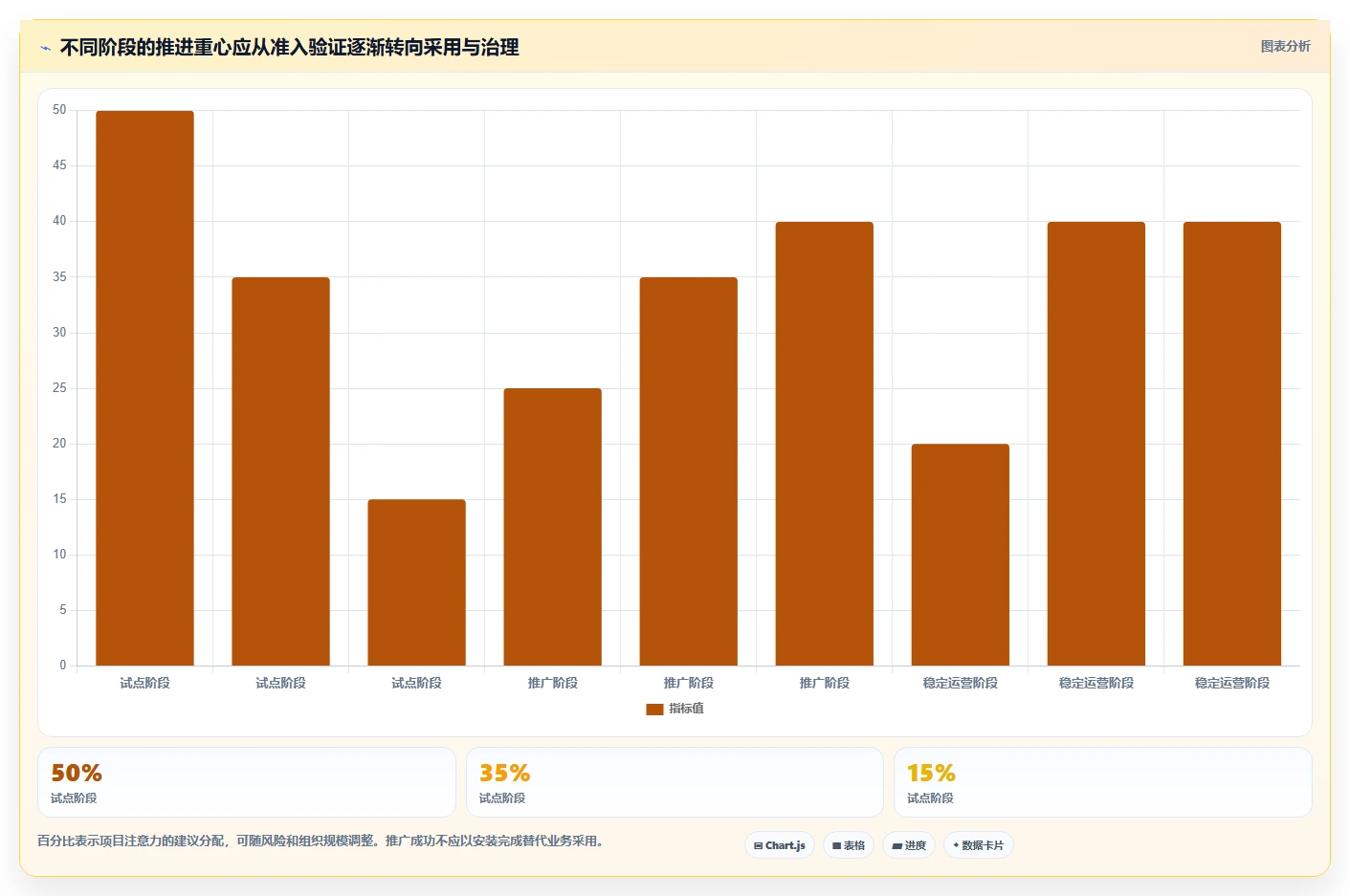
Task: Click the 35% 试点阶段 data card
Action: 675,782
